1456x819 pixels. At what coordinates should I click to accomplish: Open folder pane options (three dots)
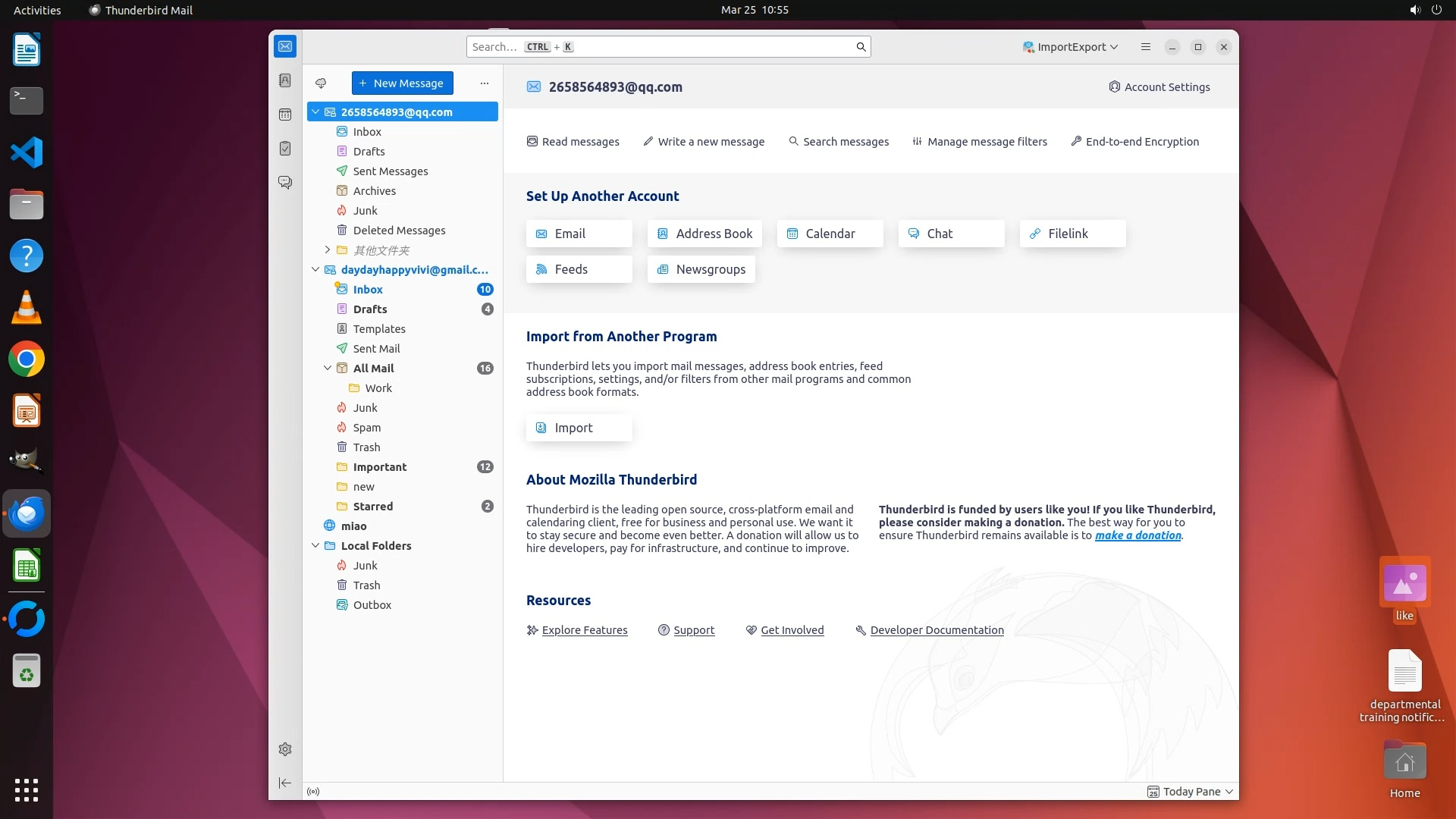485,83
